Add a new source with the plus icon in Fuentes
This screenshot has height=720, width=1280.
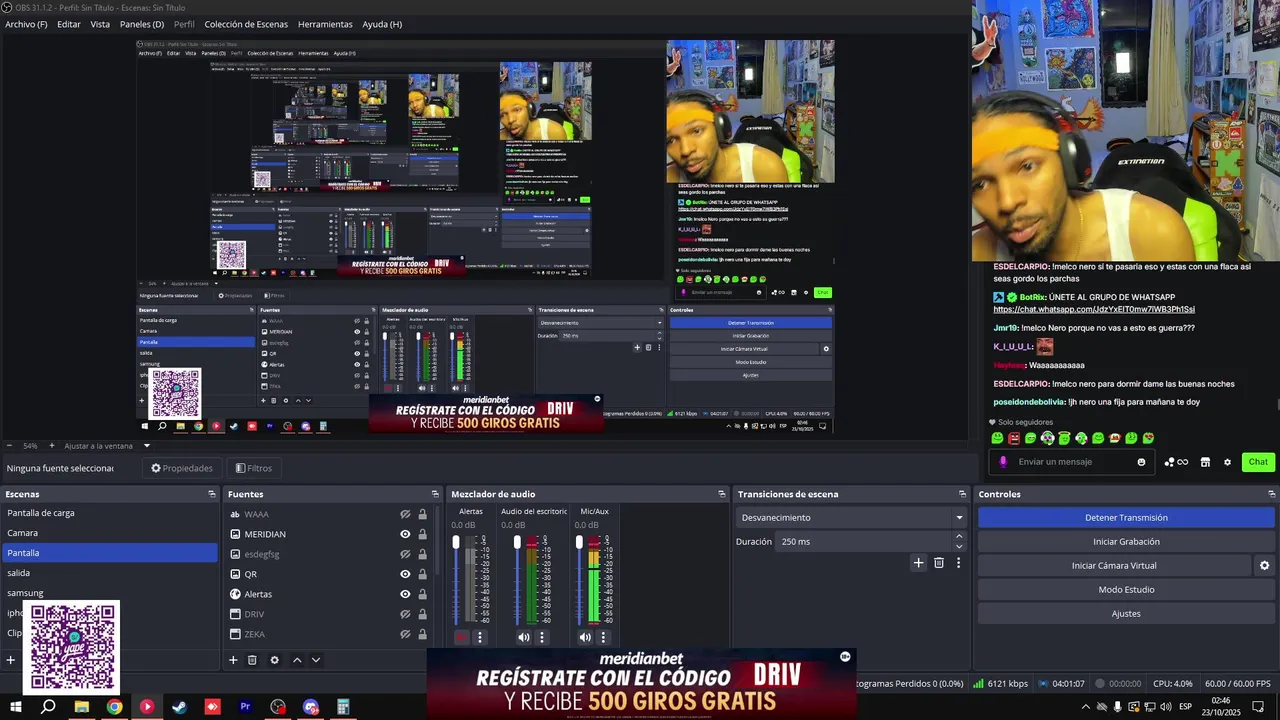click(233, 660)
